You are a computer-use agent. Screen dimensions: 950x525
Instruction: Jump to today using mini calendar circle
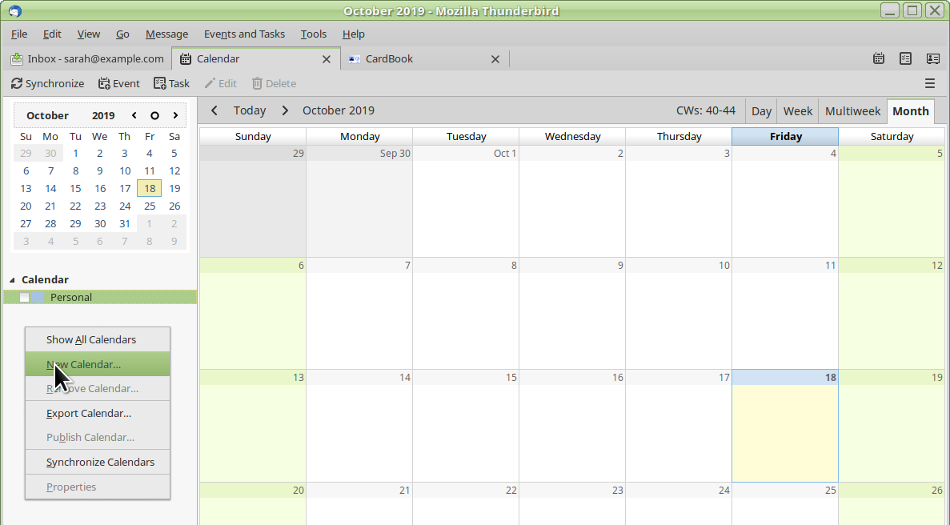[x=155, y=116]
